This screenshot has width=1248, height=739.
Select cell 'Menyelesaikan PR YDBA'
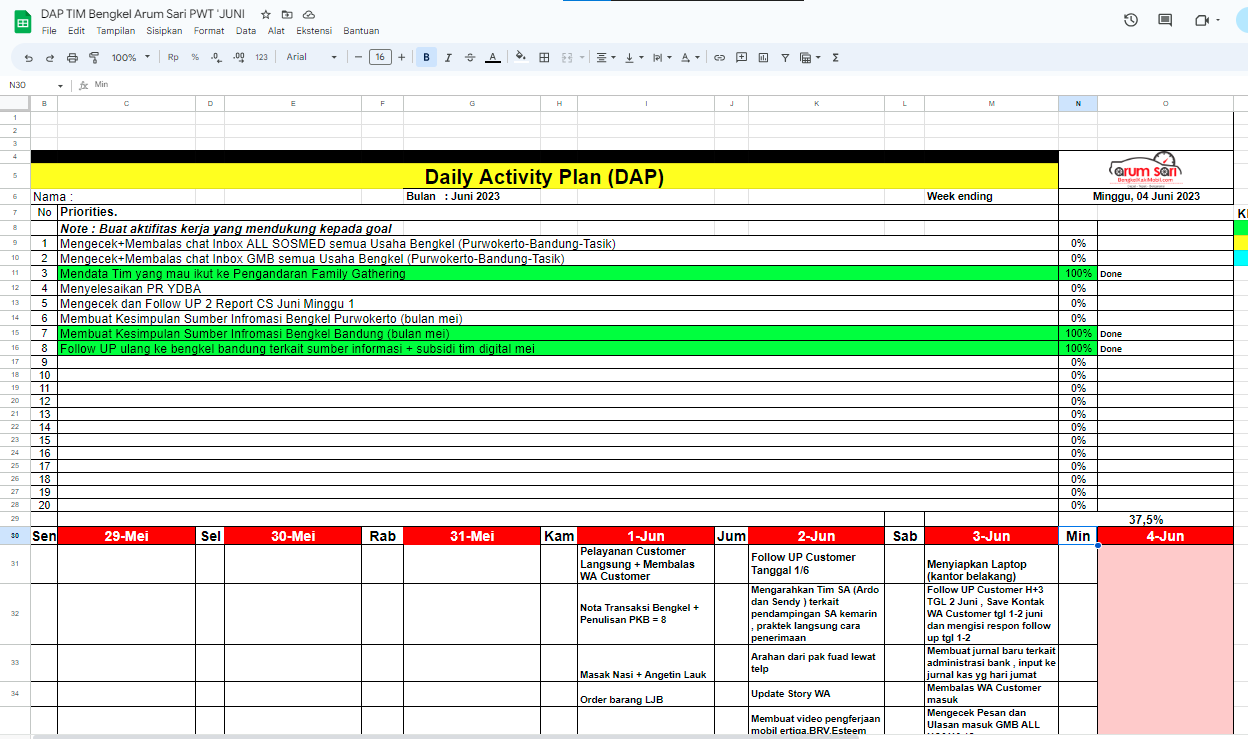coord(558,288)
